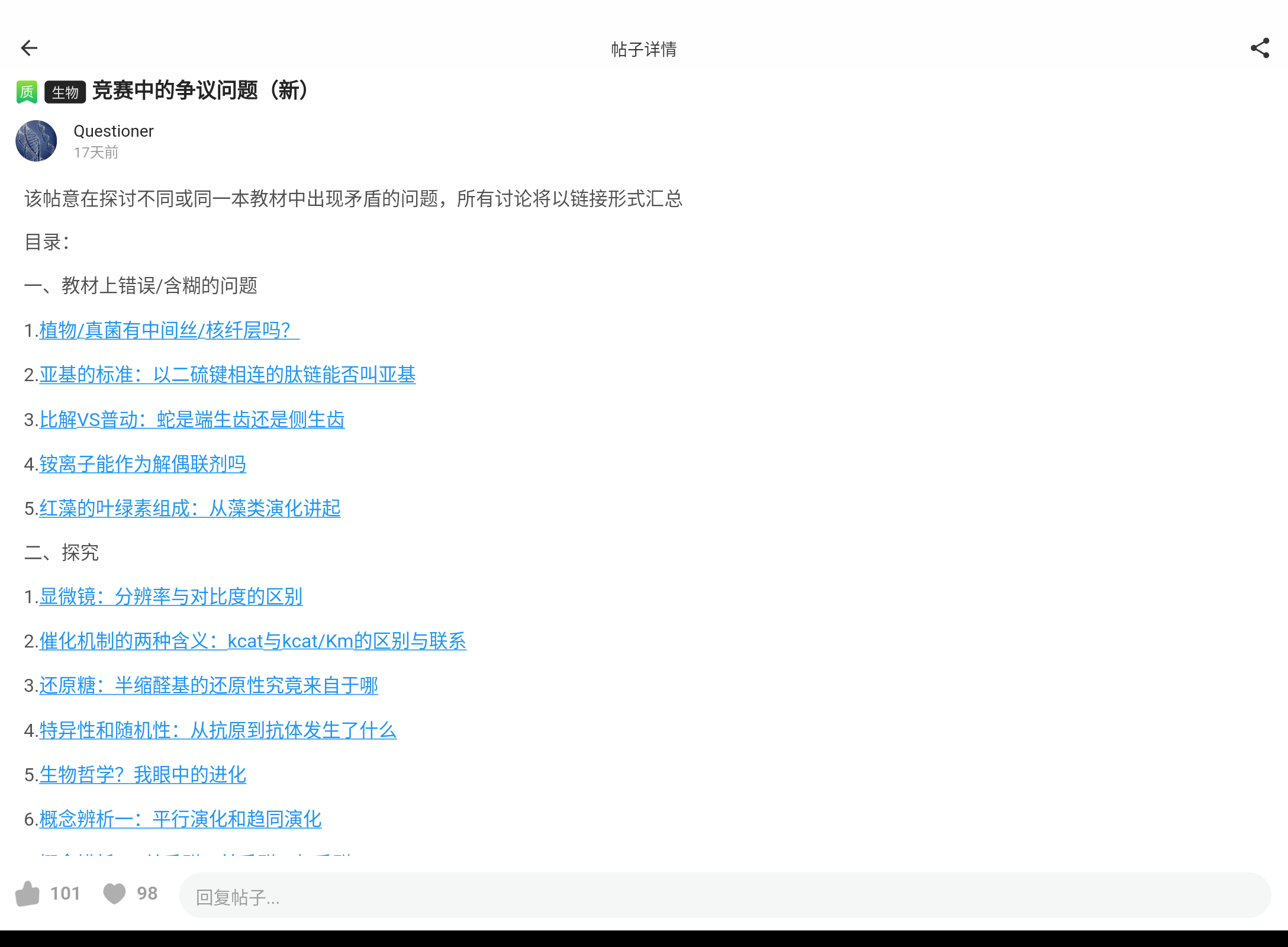Open Questioner's profile avatar
Image resolution: width=1288 pixels, height=947 pixels.
tap(36, 141)
